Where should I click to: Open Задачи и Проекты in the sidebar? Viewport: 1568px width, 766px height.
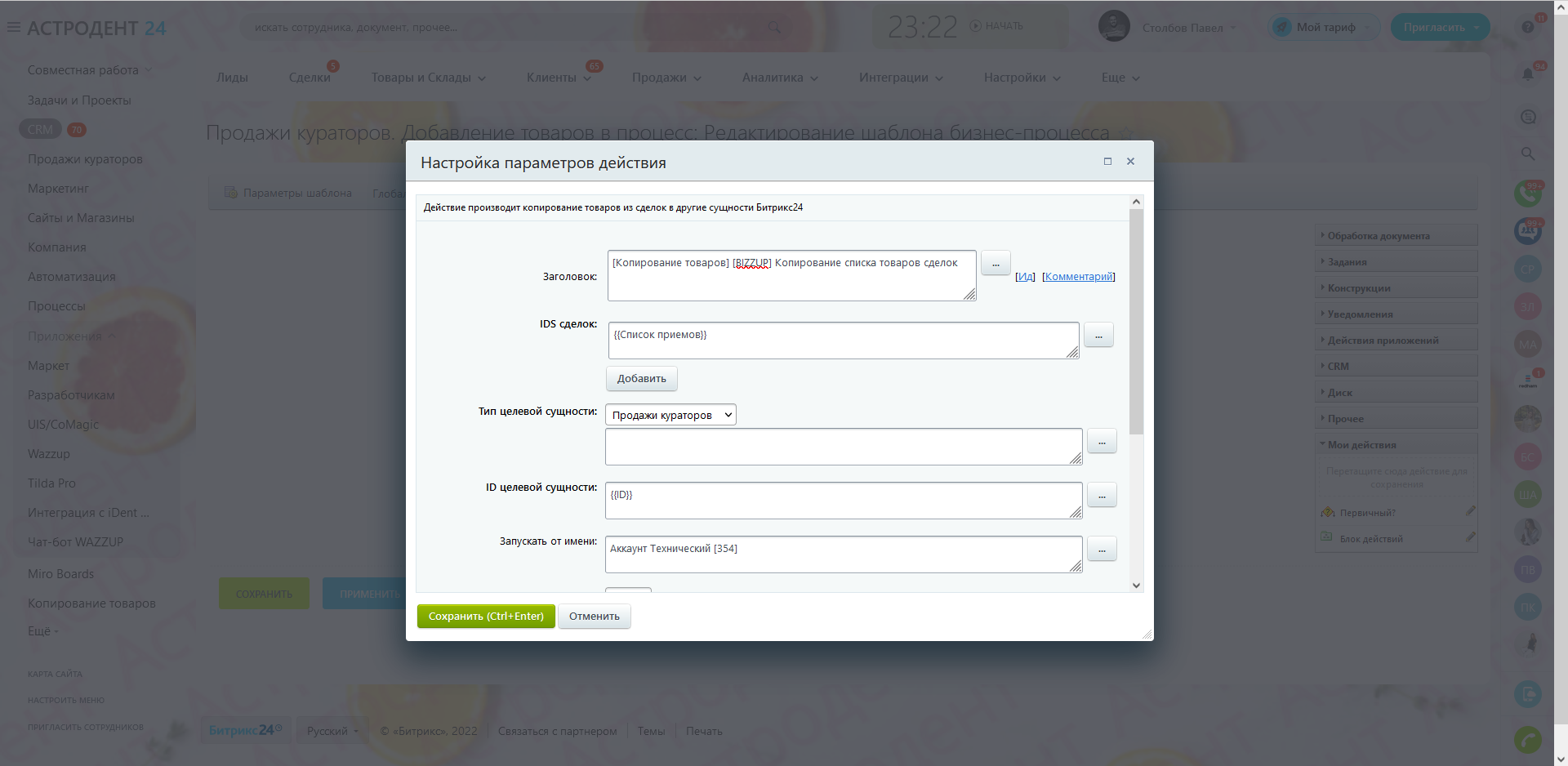coord(79,100)
